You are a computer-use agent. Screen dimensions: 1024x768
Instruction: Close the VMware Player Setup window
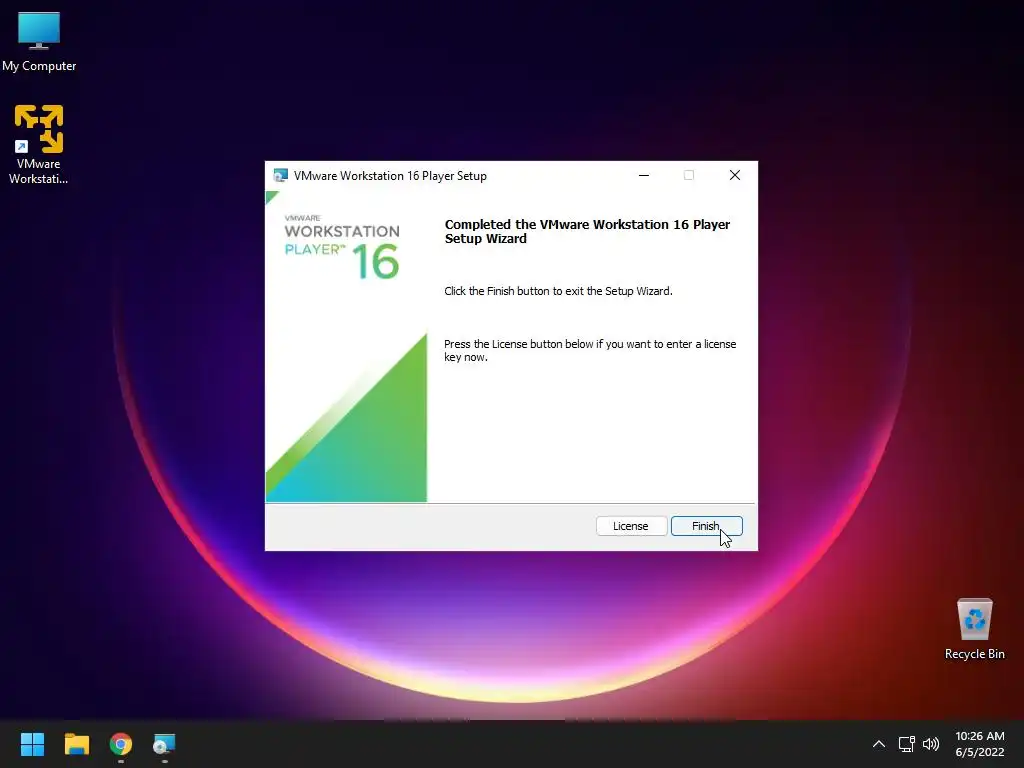click(735, 175)
